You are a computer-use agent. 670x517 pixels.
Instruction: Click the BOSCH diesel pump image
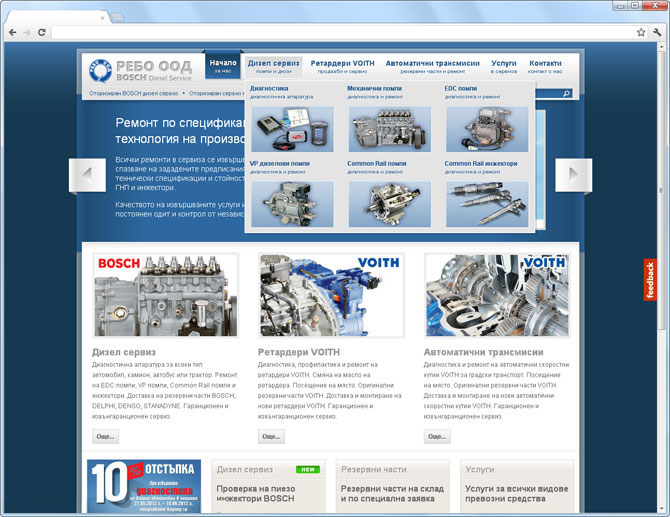pyautogui.click(x=165, y=296)
